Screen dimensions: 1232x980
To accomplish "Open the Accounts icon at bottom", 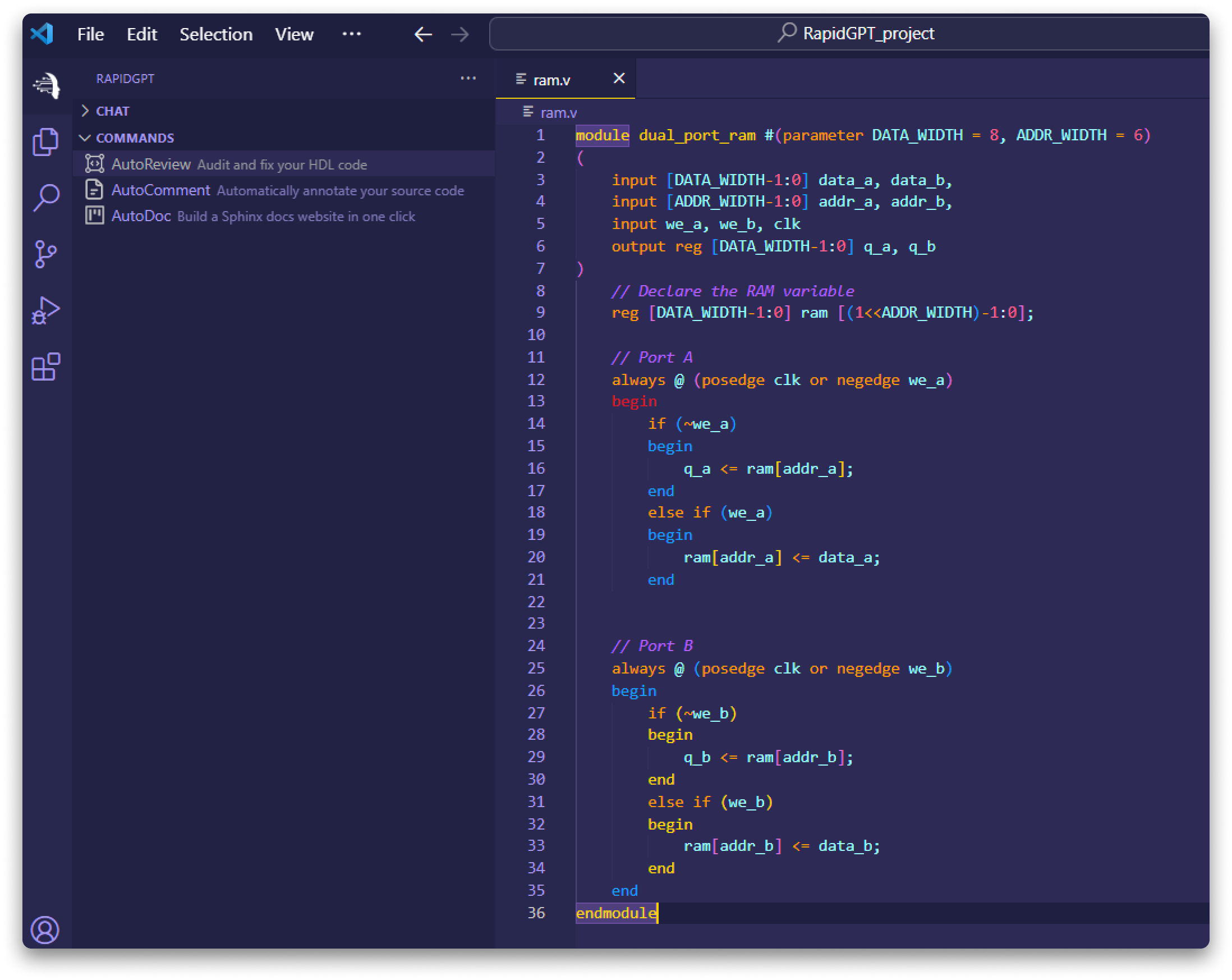I will click(45, 929).
